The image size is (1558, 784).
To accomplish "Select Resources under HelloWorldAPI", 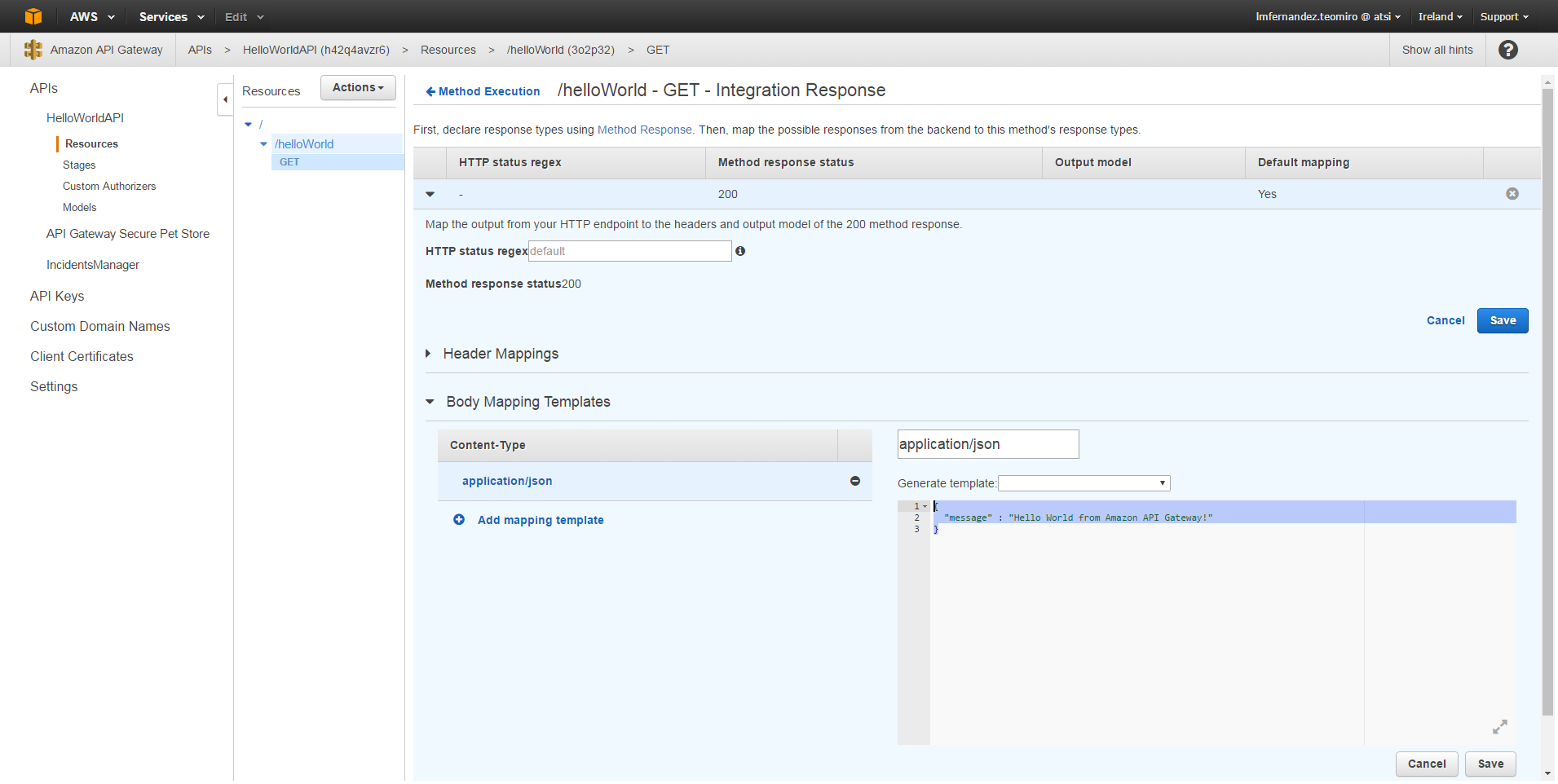I will tap(91, 143).
